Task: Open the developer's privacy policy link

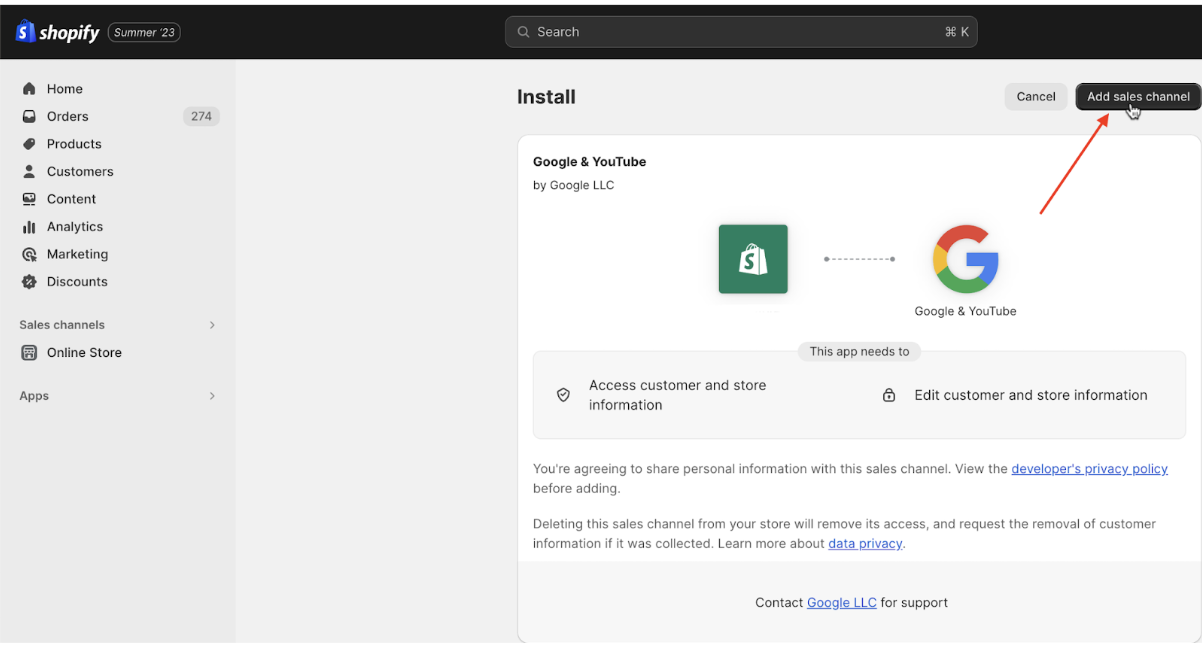Action: (x=1089, y=468)
